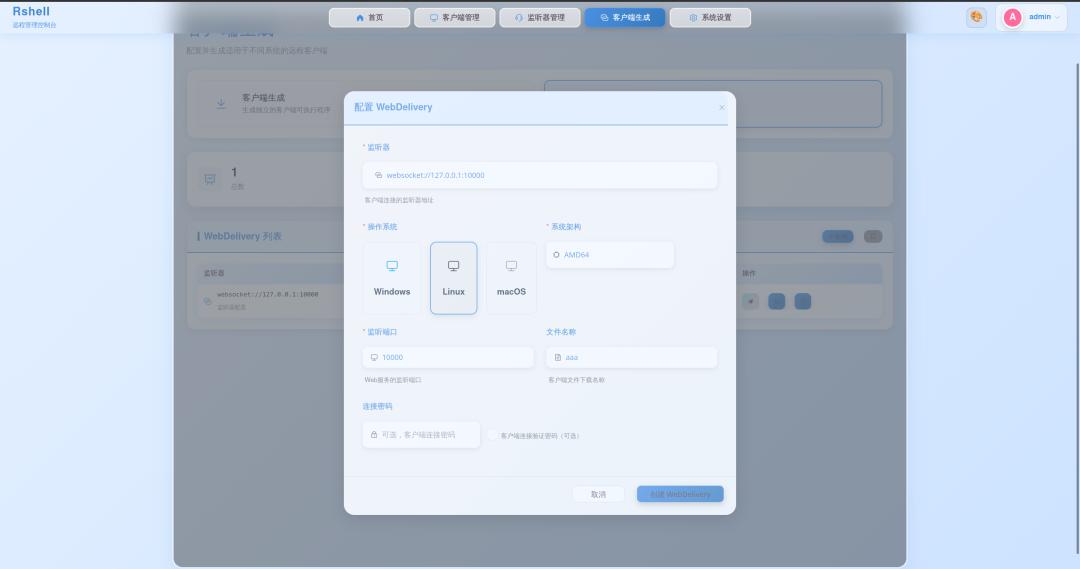Click the monitor icon in 监听端口 field
The width and height of the screenshot is (1080, 569).
click(374, 358)
